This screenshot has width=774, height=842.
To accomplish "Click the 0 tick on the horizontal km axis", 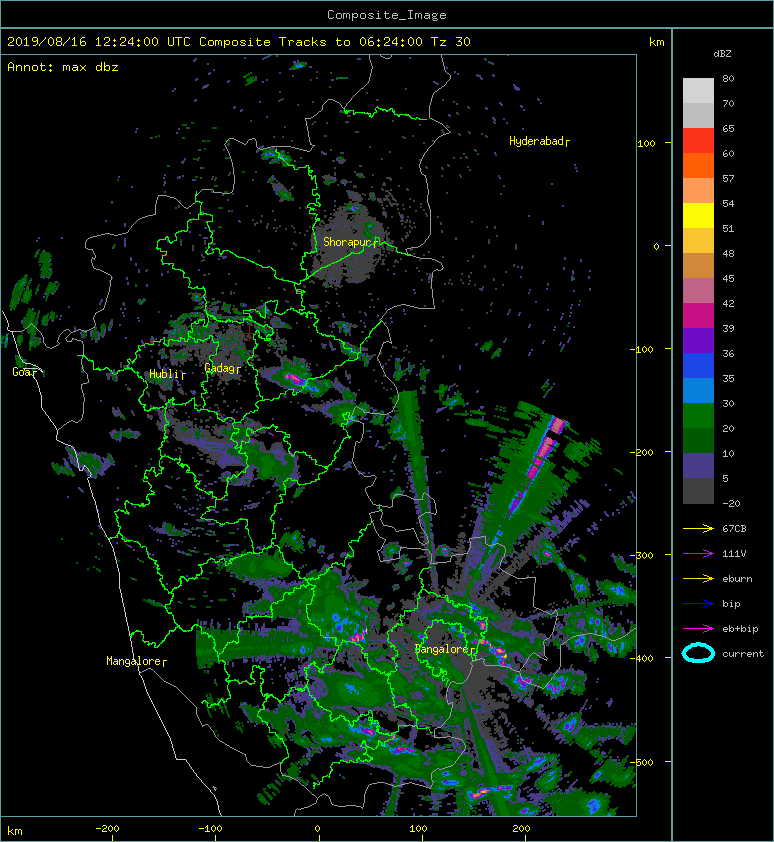I will [x=317, y=828].
